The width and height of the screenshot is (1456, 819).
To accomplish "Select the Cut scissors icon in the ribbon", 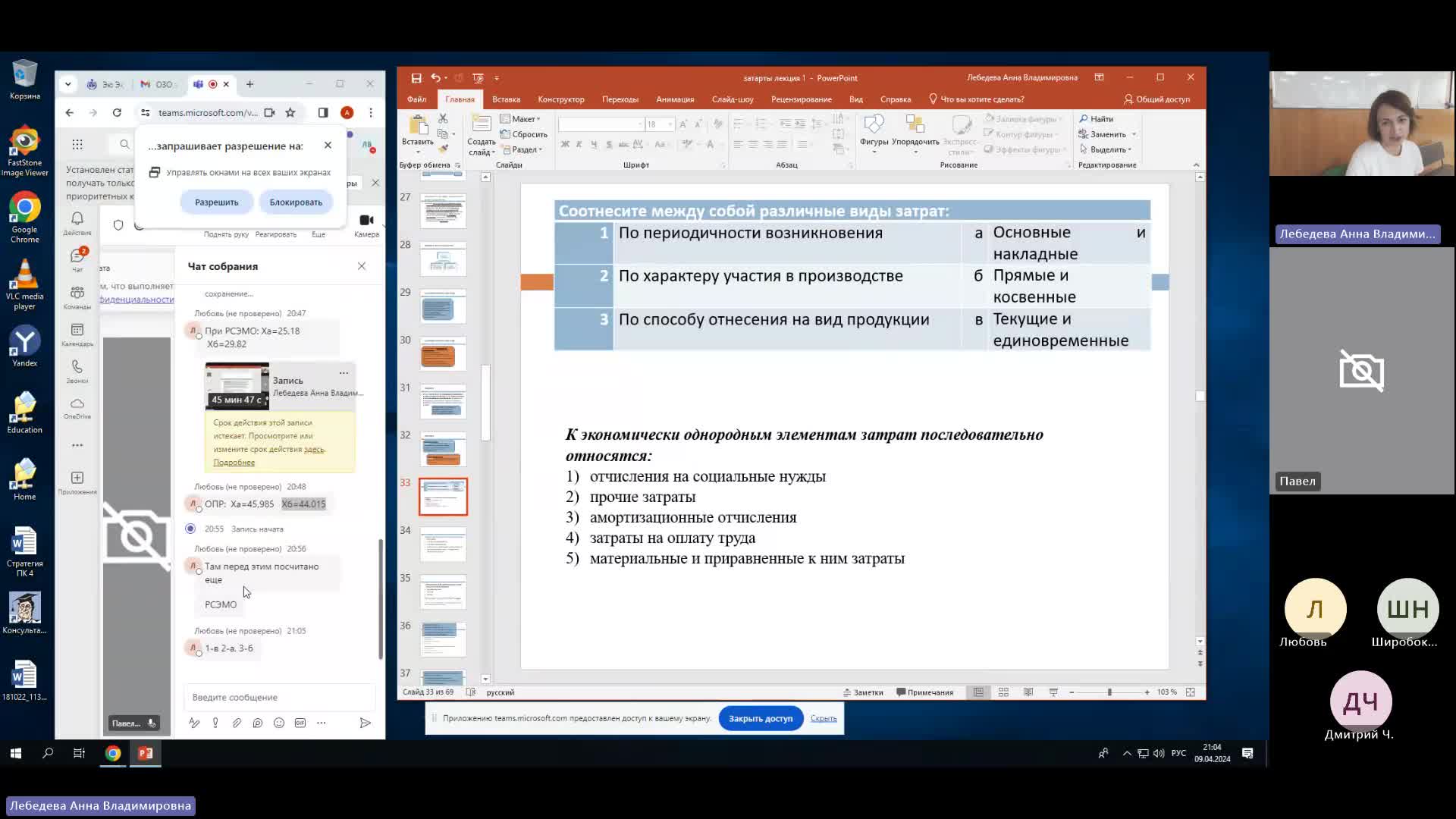I will point(443,119).
